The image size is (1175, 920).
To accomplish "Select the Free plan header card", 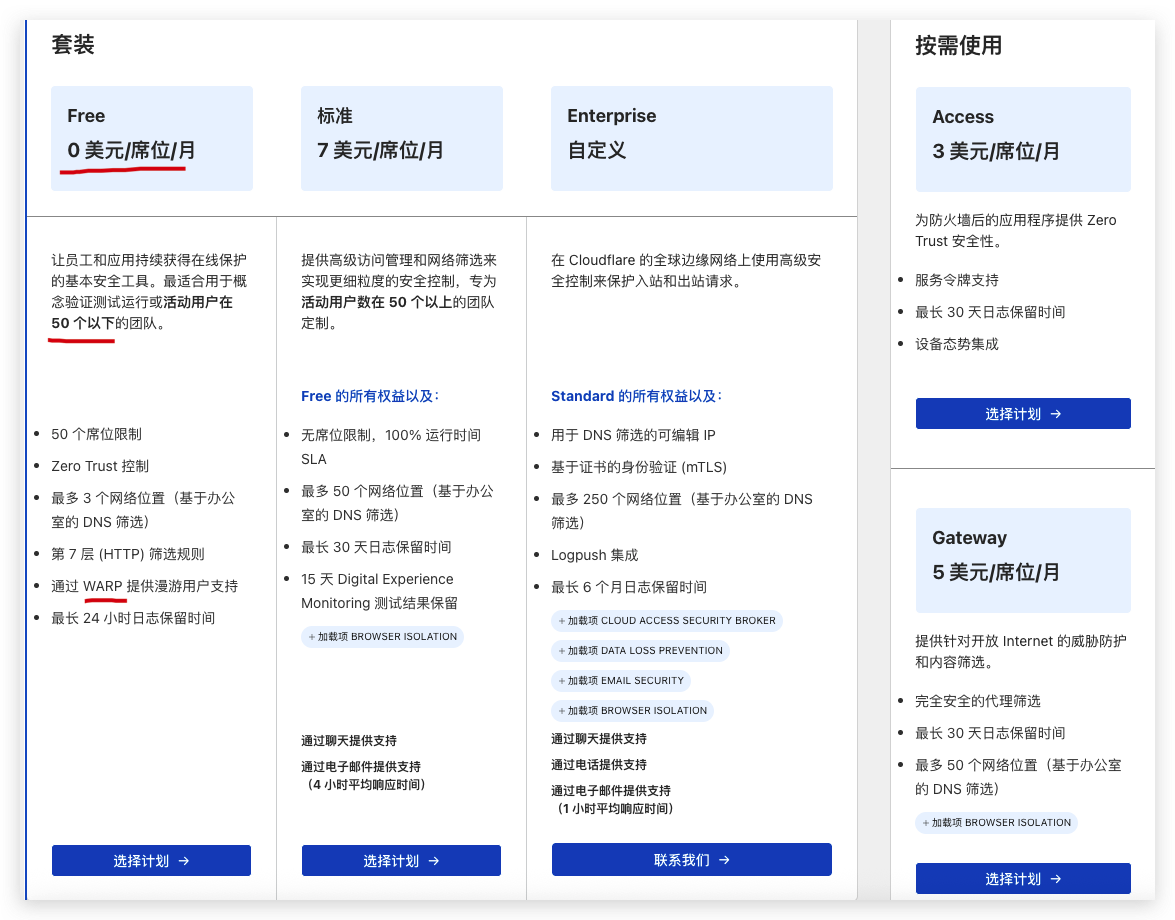I will 152,139.
